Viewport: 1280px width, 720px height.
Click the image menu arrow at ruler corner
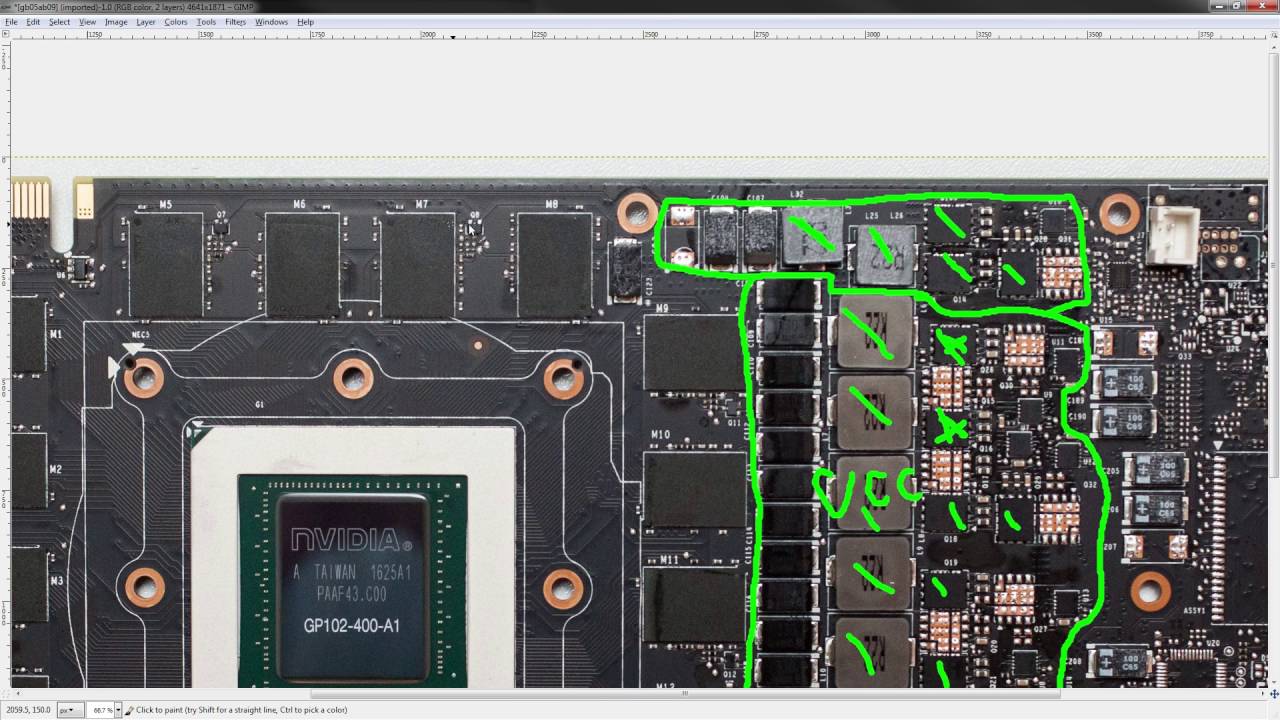(5, 34)
